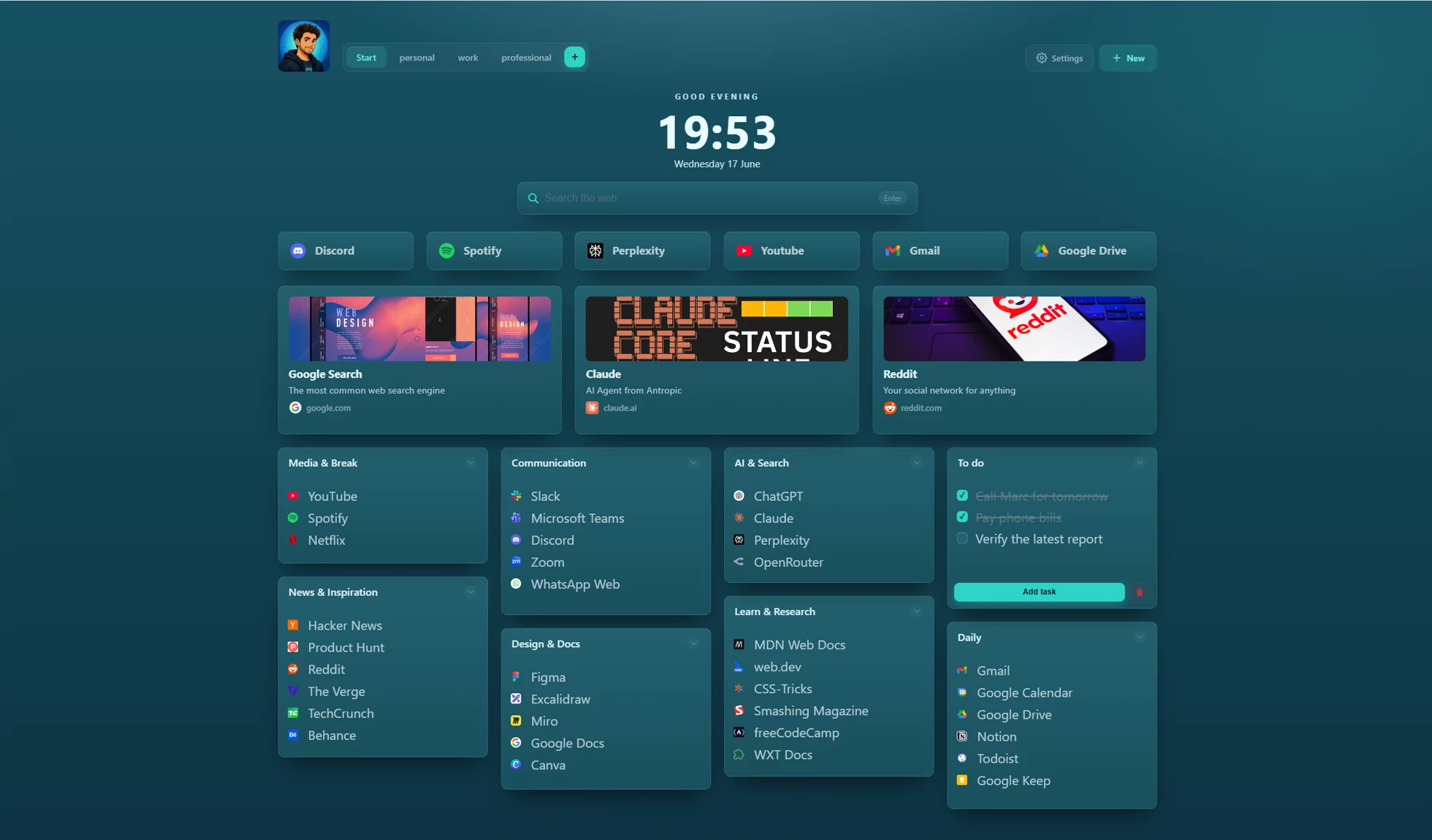Click the Excalidraw icon
1432x840 pixels.
tap(516, 699)
